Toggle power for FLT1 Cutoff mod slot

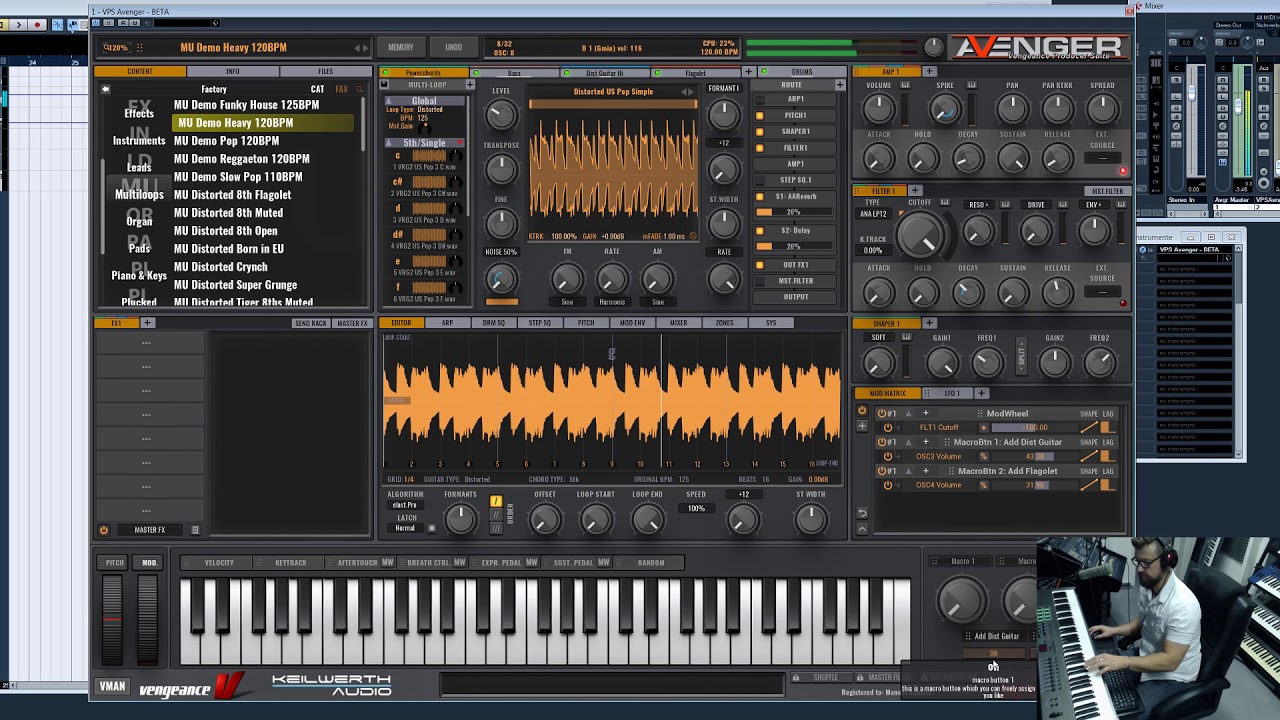pyautogui.click(x=888, y=428)
